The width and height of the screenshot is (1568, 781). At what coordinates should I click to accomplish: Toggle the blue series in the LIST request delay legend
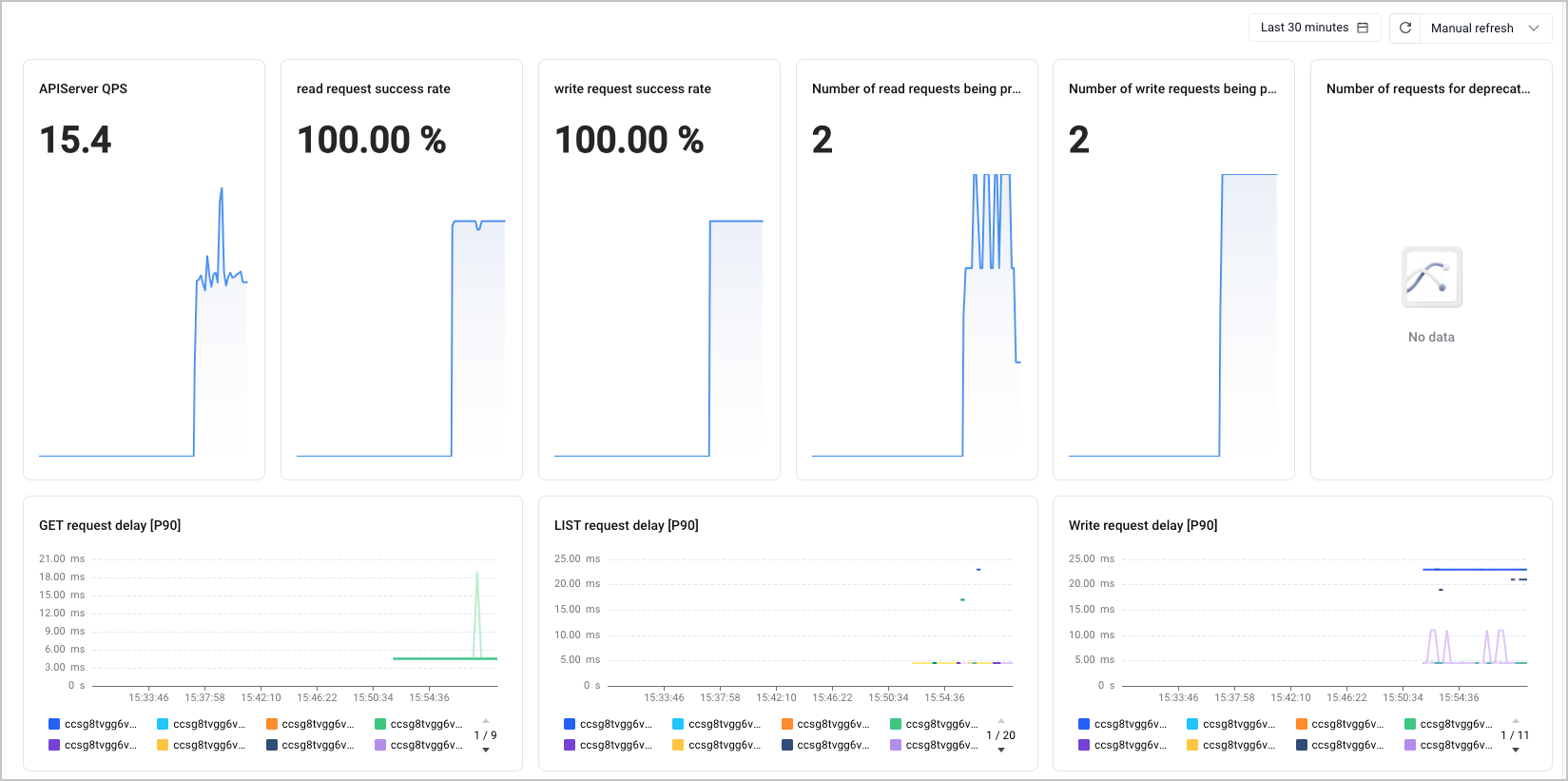point(609,724)
